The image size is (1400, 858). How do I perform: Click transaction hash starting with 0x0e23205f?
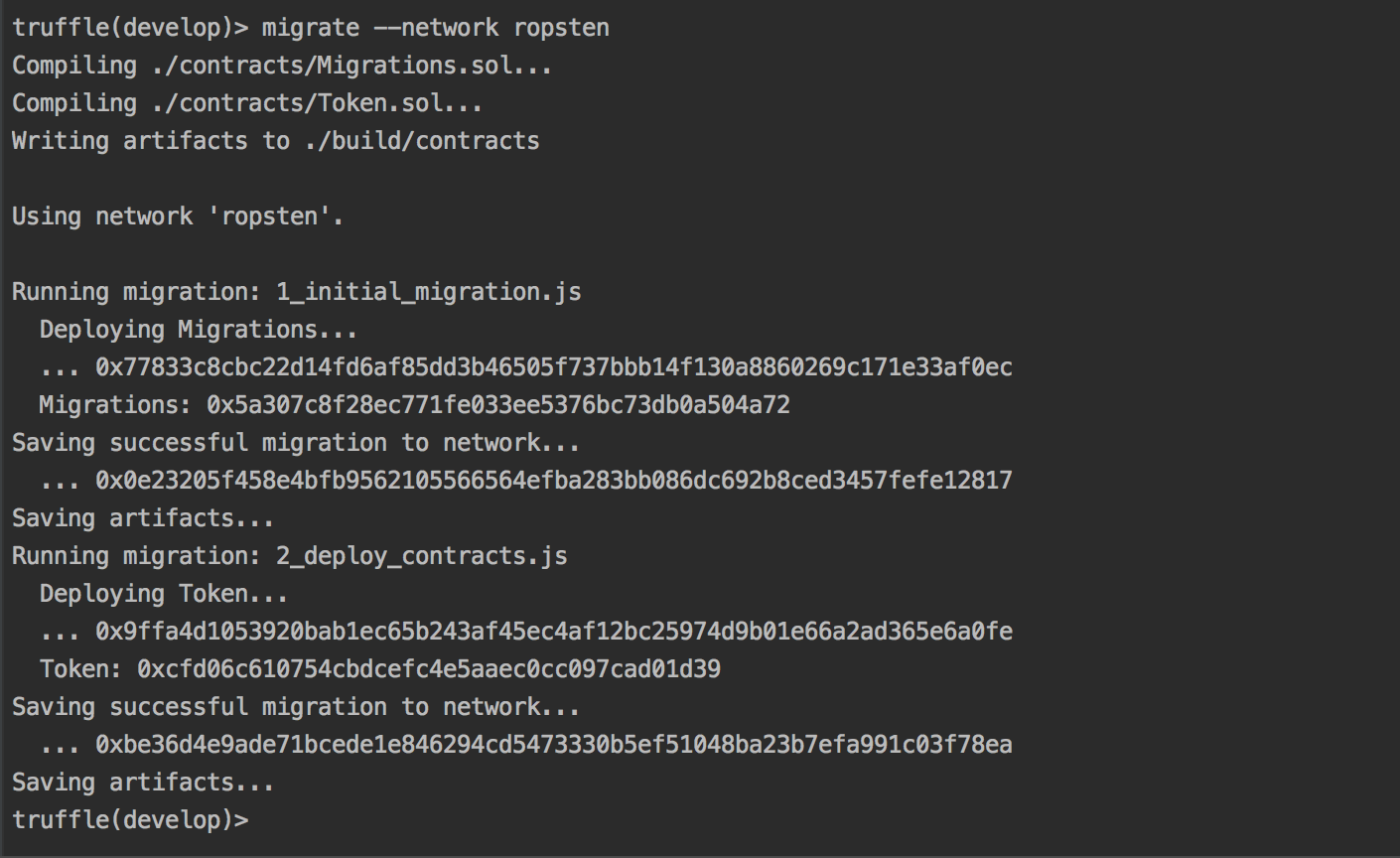click(553, 481)
